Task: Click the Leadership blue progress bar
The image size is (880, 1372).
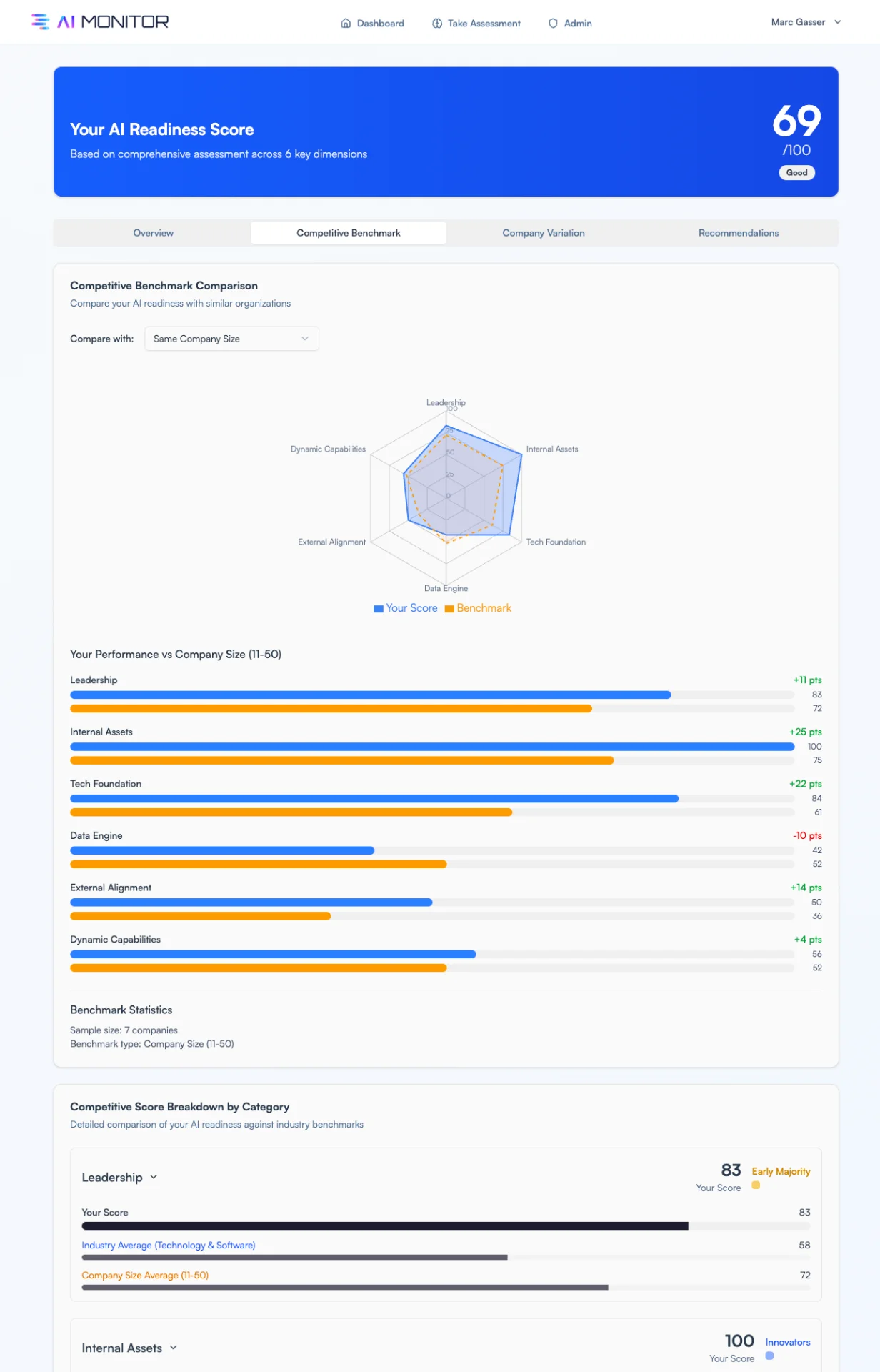Action: [x=371, y=695]
